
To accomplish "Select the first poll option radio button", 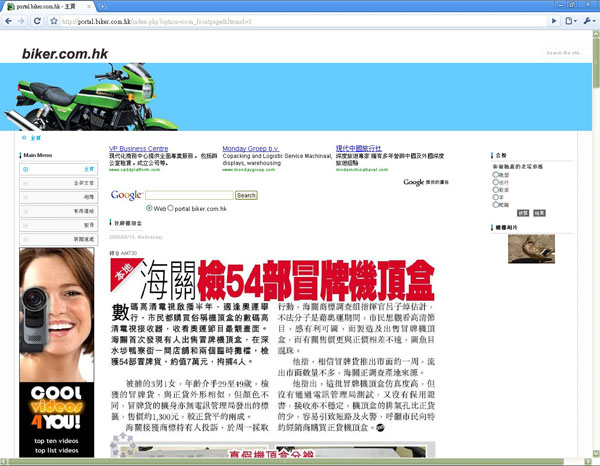I will pos(495,175).
